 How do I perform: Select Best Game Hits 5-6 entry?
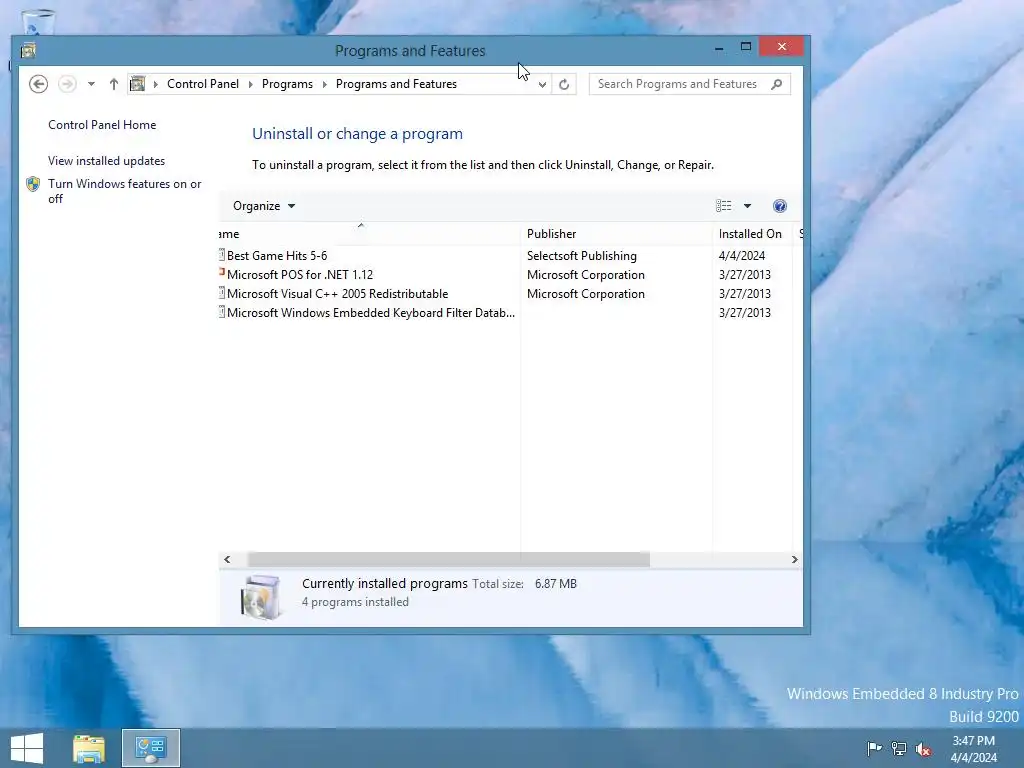(277, 256)
